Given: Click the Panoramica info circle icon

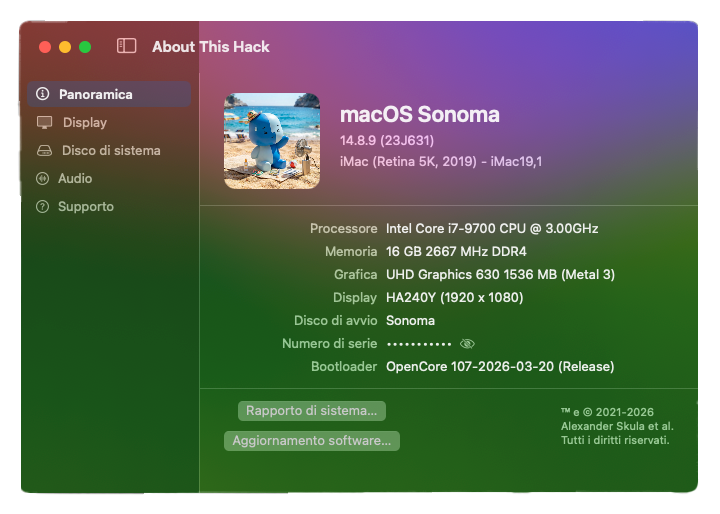Looking at the screenshot, I should (43, 94).
